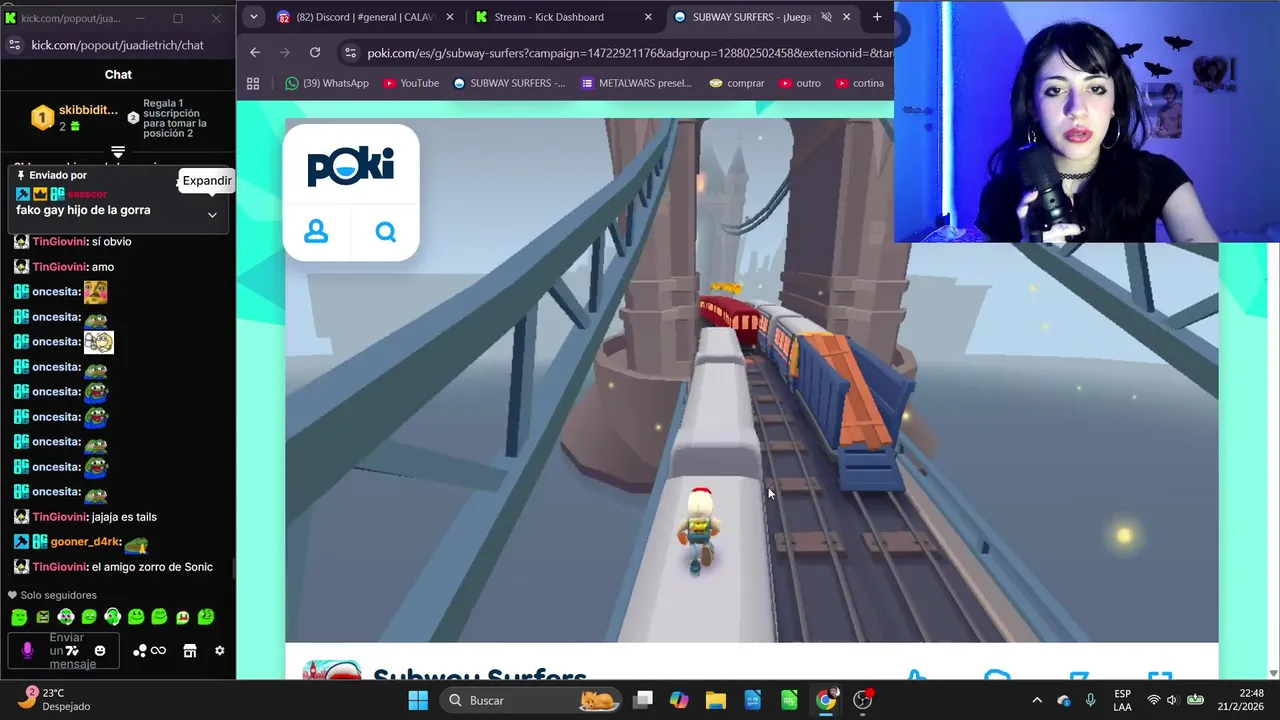Click message 'jajaja es tails'
The width and height of the screenshot is (1280, 720).
[124, 517]
